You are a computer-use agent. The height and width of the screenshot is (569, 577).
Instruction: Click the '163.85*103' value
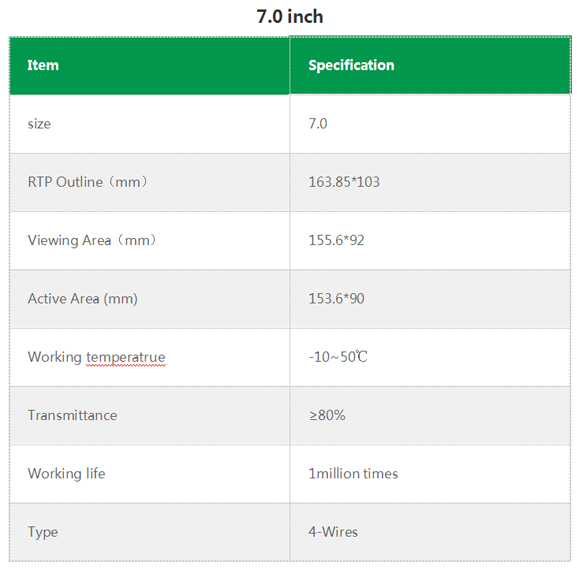click(344, 182)
